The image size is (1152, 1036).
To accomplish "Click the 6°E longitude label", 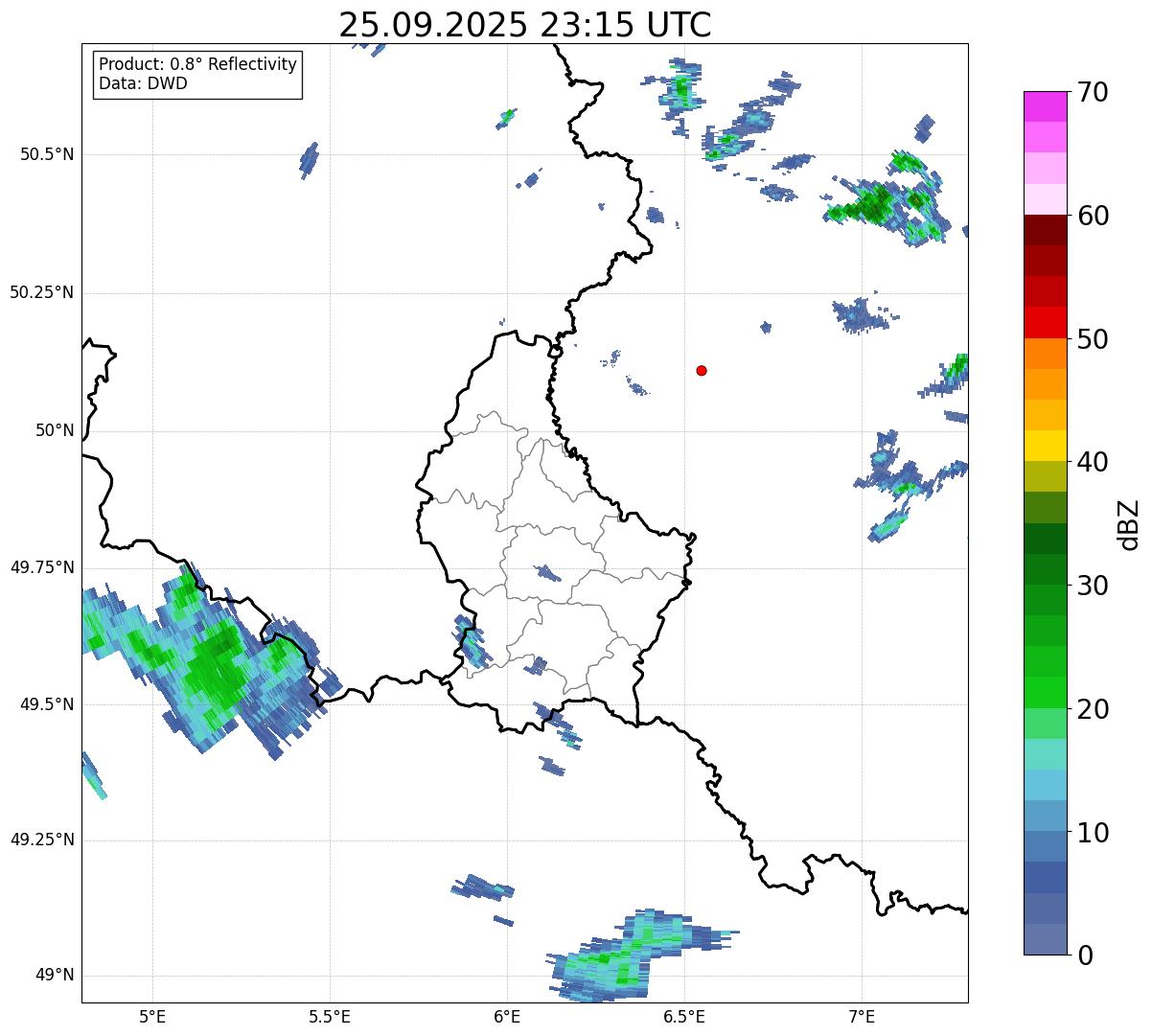I will click(507, 1016).
